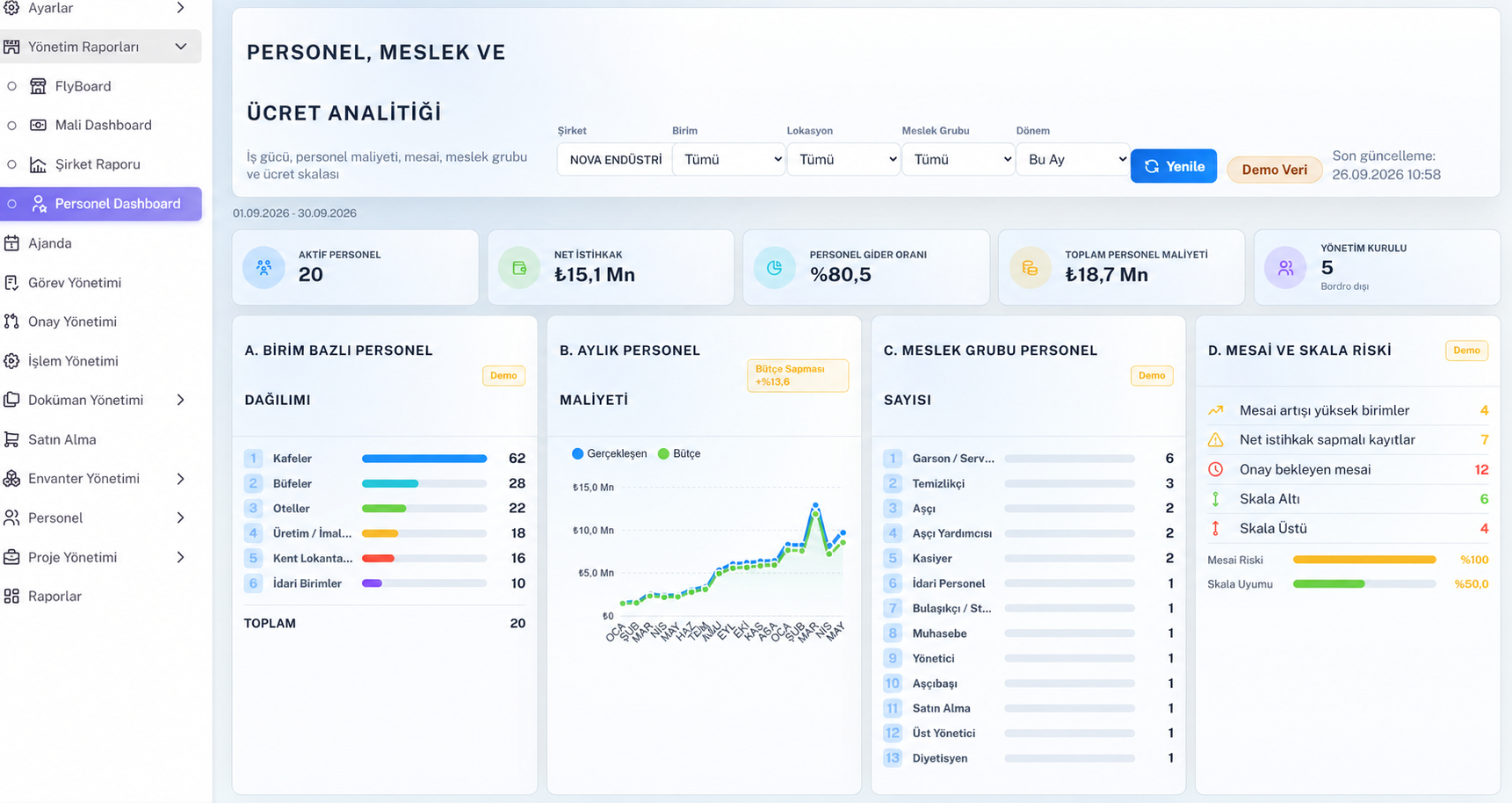The width and height of the screenshot is (1512, 803).
Task: Click the Personel Dashboard person icon
Action: tap(39, 204)
